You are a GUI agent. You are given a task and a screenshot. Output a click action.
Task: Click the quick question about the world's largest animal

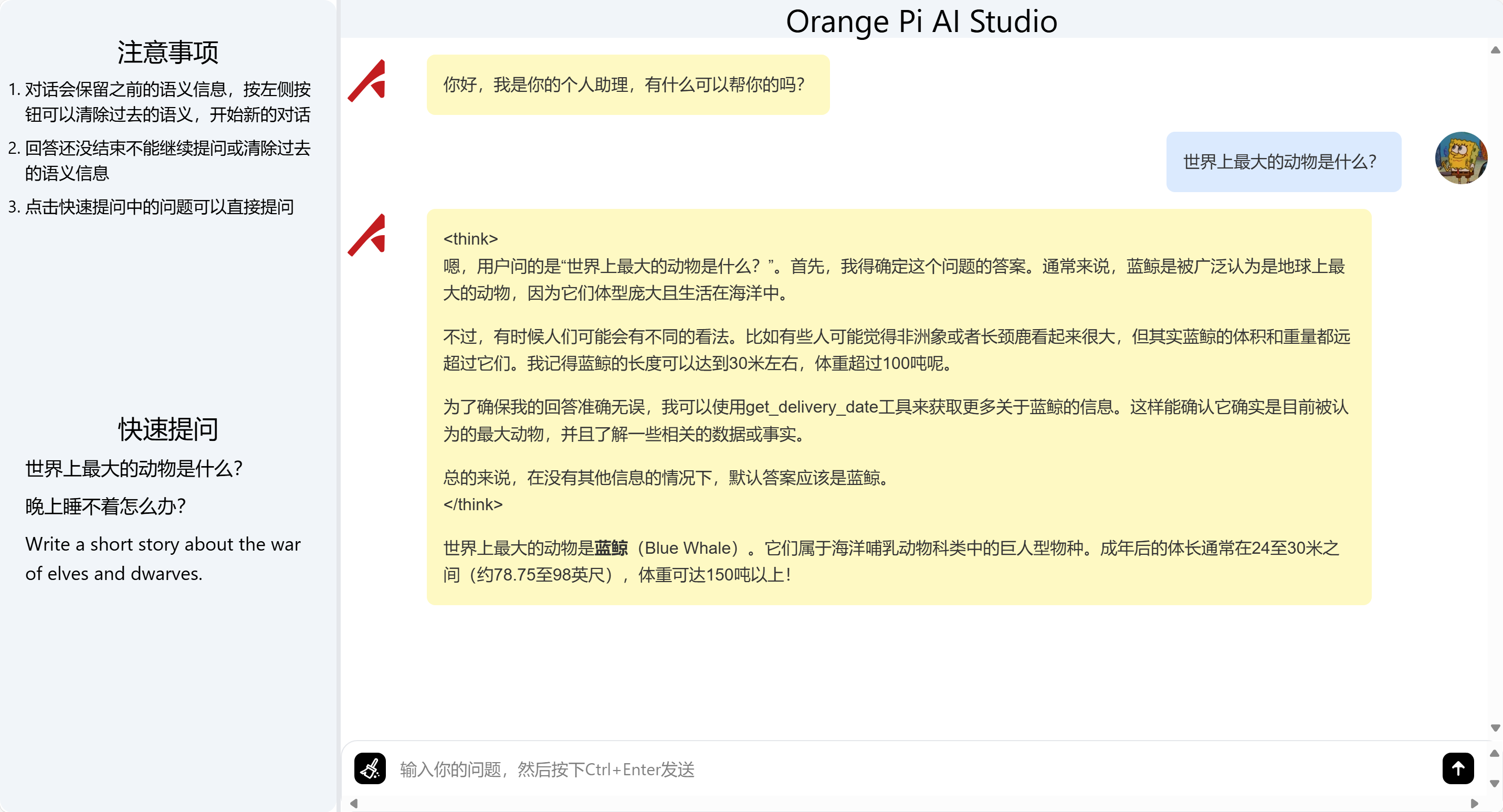[x=134, y=468]
